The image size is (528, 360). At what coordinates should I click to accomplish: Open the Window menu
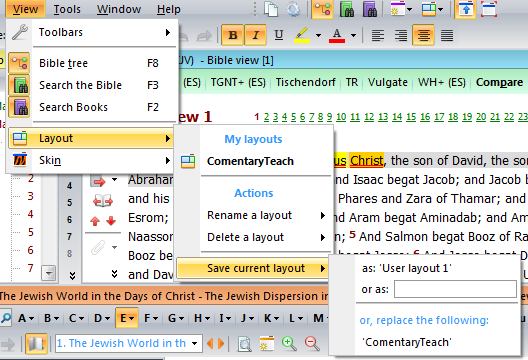point(119,9)
